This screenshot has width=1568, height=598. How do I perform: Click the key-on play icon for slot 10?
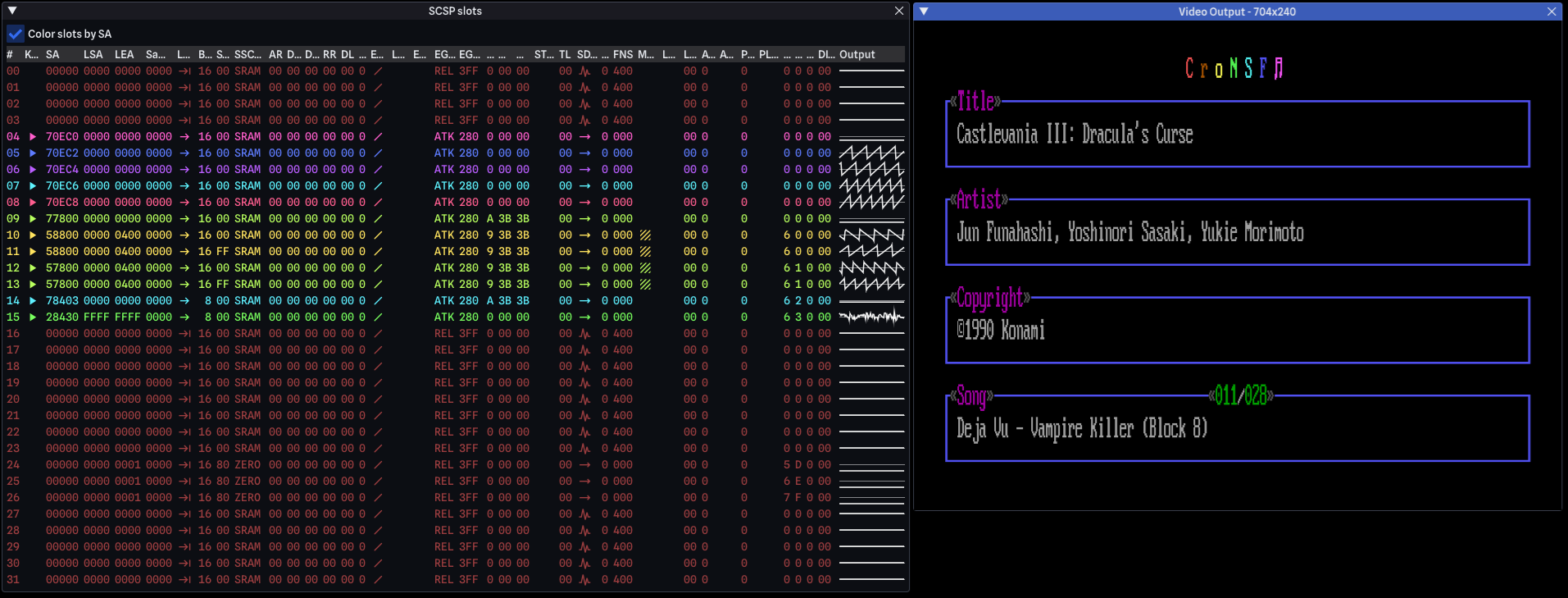point(33,235)
